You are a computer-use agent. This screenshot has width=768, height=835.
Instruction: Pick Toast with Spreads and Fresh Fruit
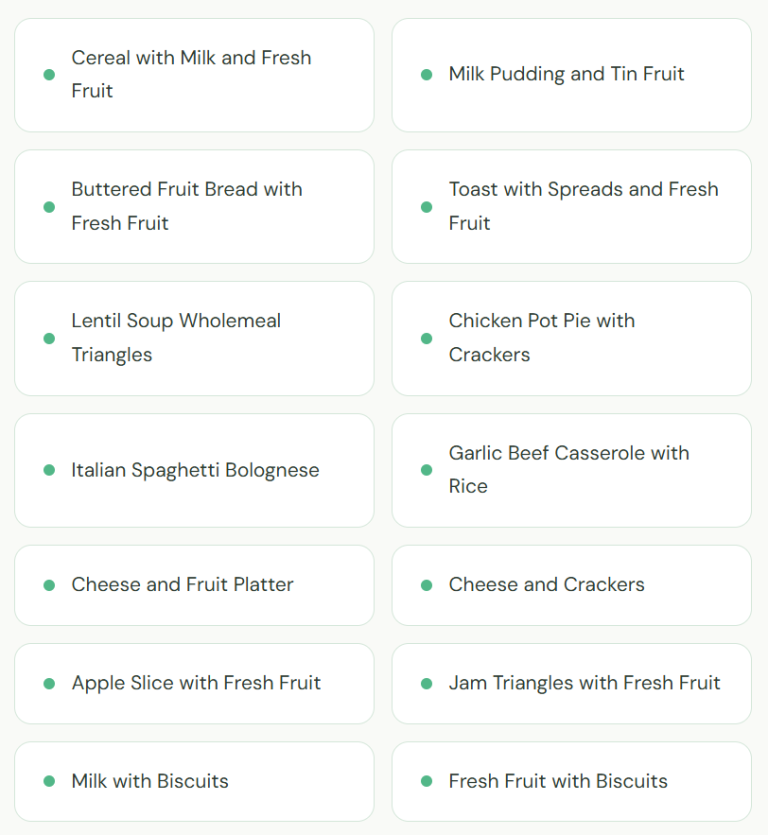click(x=583, y=206)
